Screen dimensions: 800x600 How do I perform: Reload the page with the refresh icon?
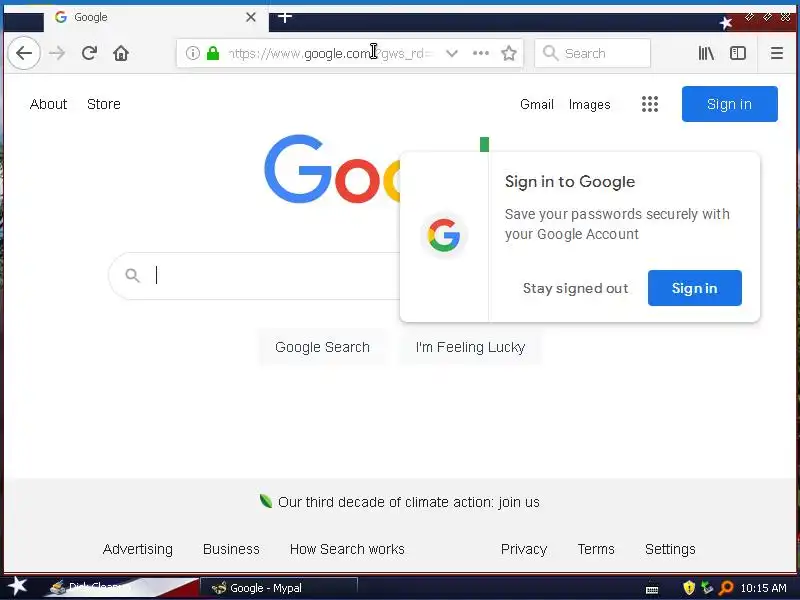pos(89,53)
